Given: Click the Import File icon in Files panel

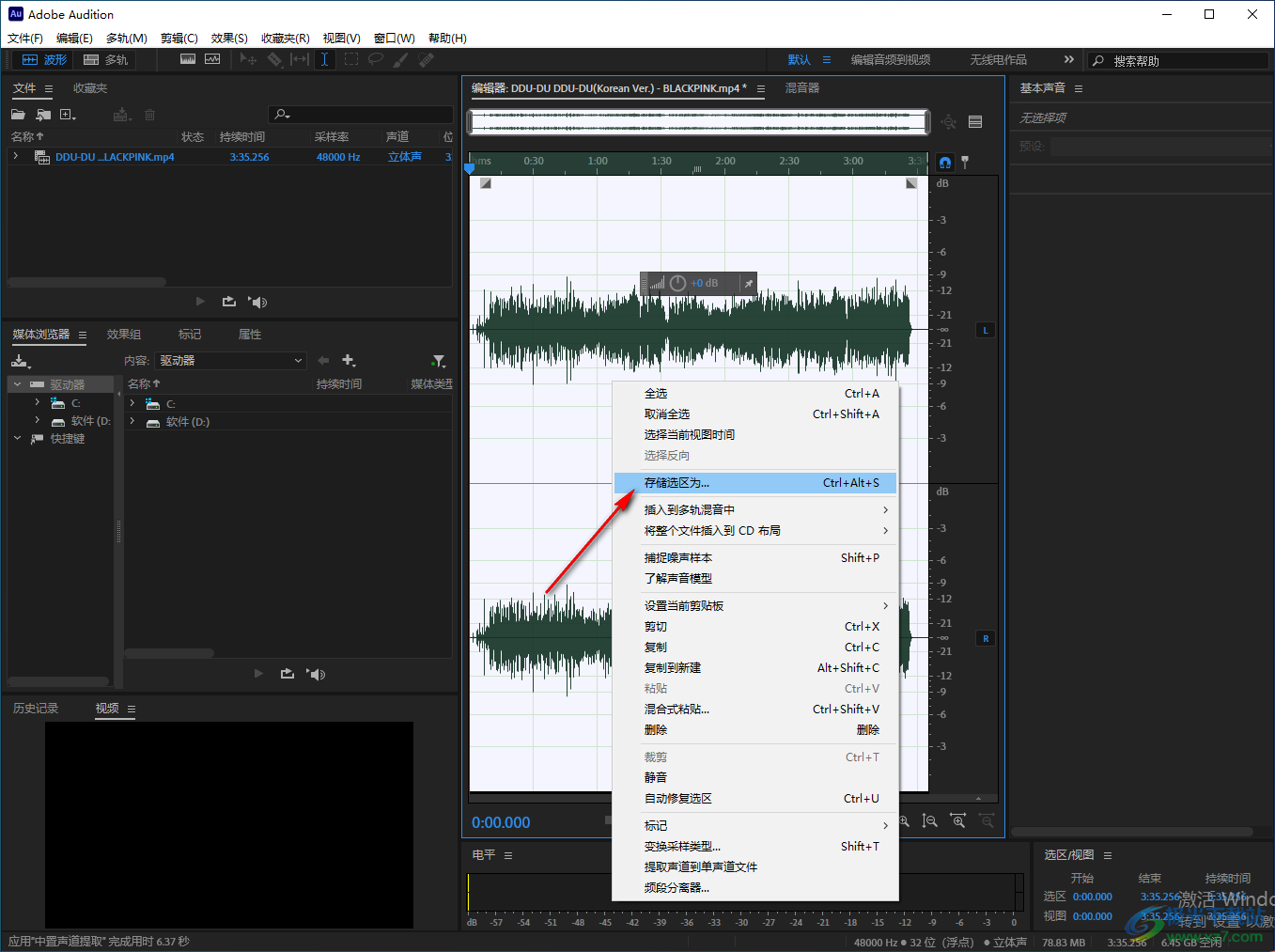Looking at the screenshot, I should tap(43, 115).
